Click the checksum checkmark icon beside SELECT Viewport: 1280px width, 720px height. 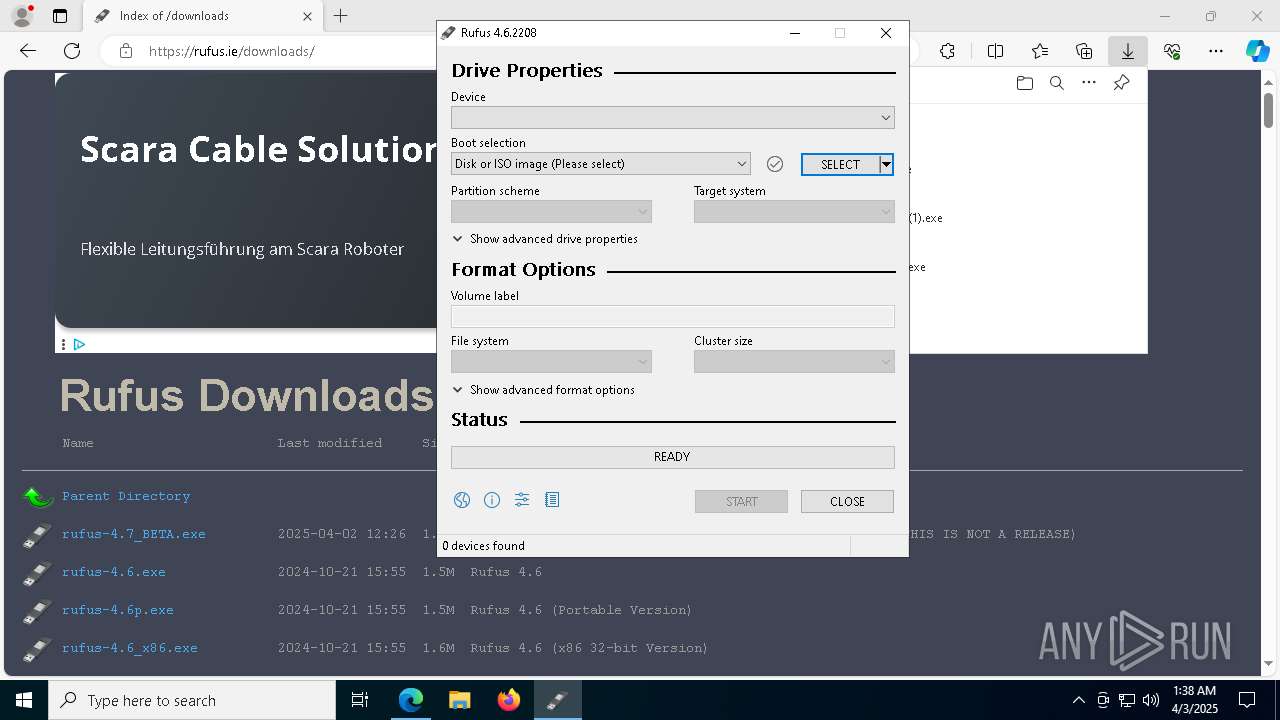pos(775,164)
